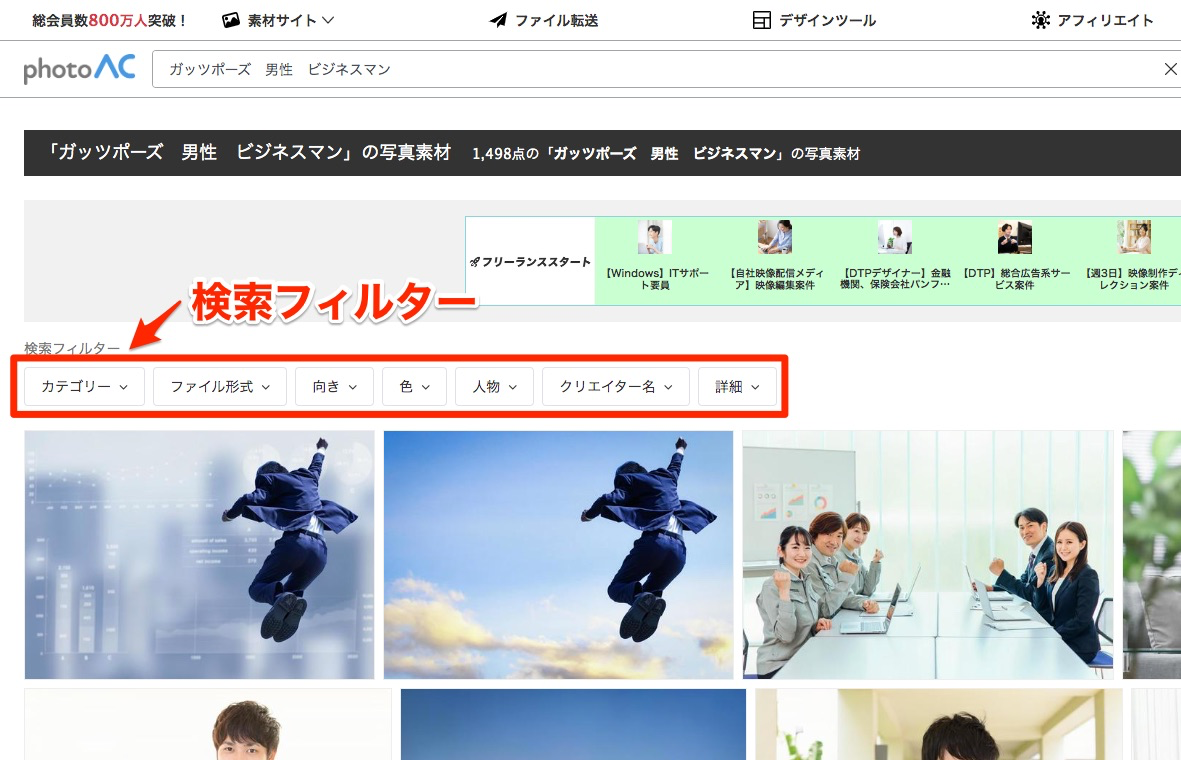Viewport: 1181px width, 760px height.
Task: Click the photo icon beside 素材サイト
Action: point(231,18)
